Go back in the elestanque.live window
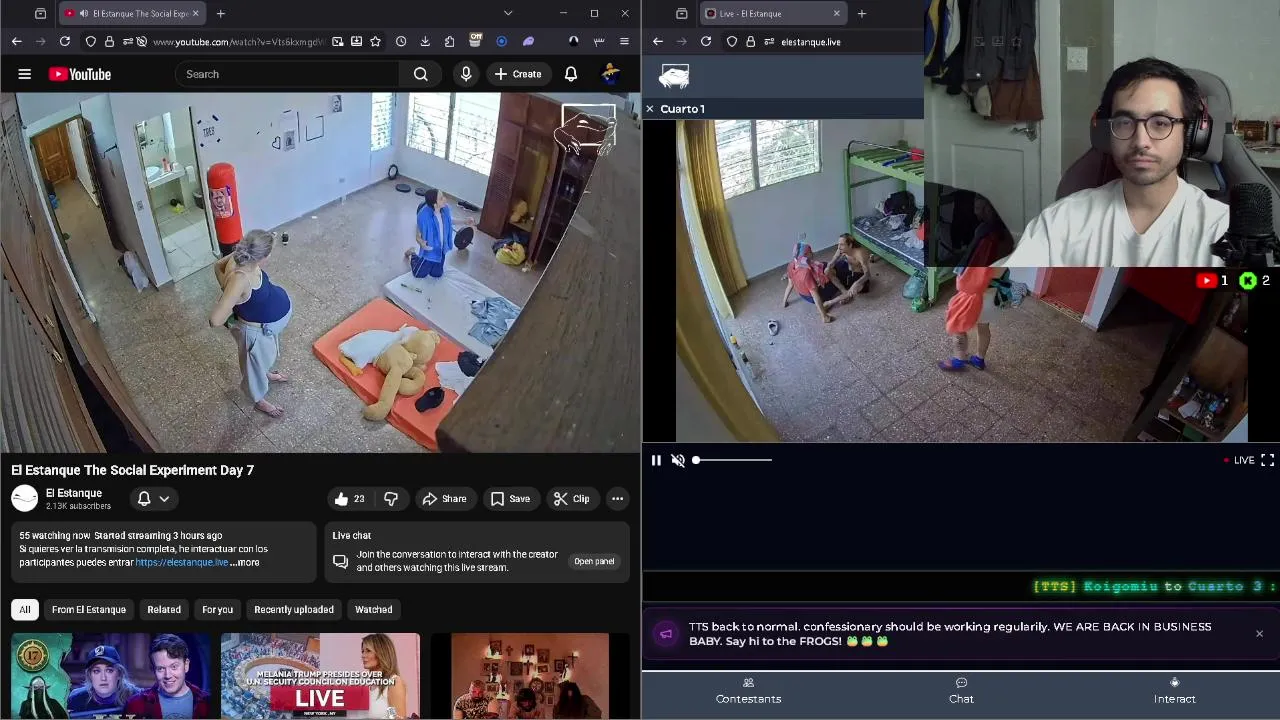 pyautogui.click(x=658, y=41)
